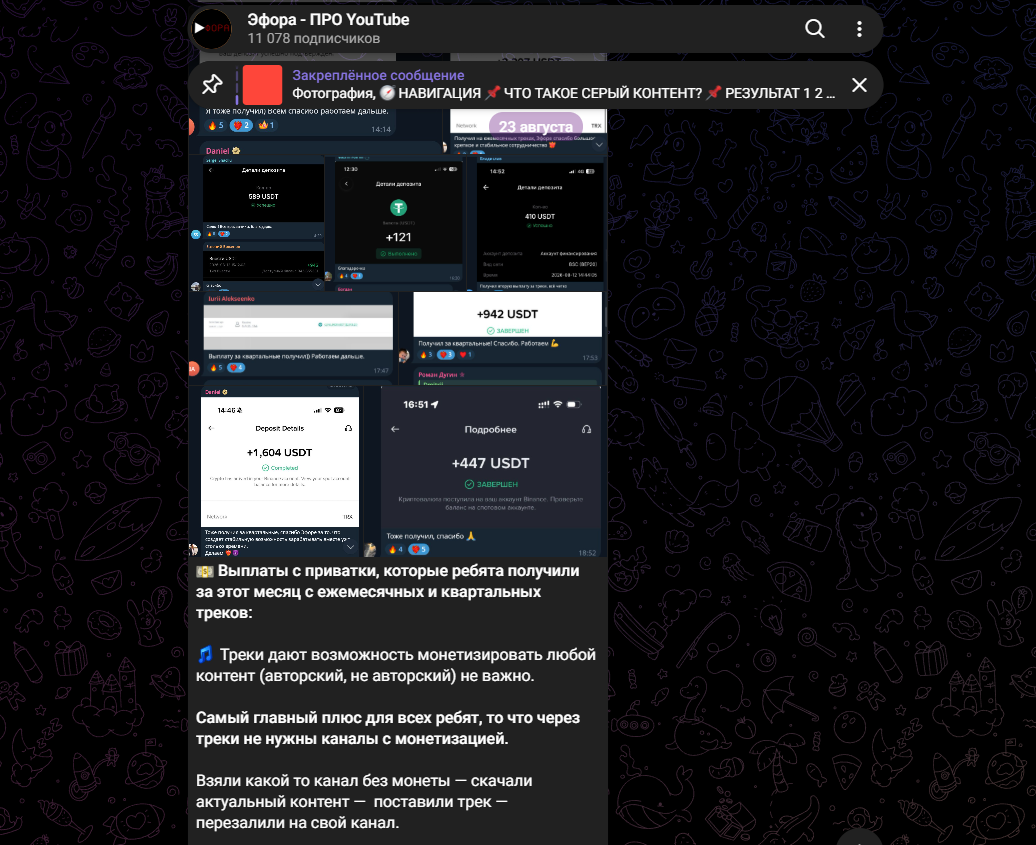Open the Эфора - ПРО YouTube channel title
1036x845 pixels.
[x=328, y=20]
